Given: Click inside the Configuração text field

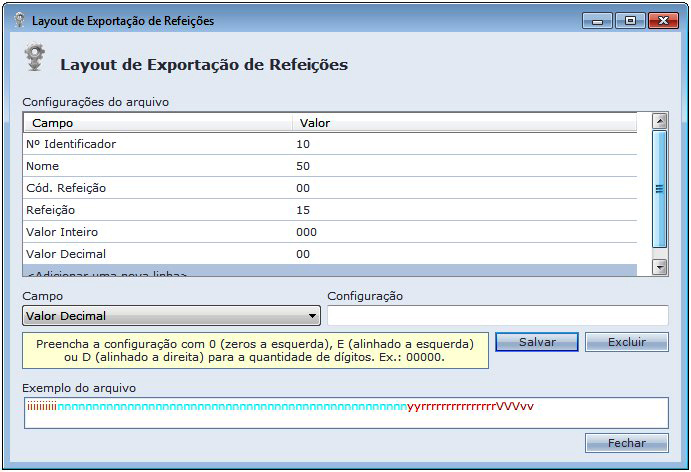Looking at the screenshot, I should (497, 316).
